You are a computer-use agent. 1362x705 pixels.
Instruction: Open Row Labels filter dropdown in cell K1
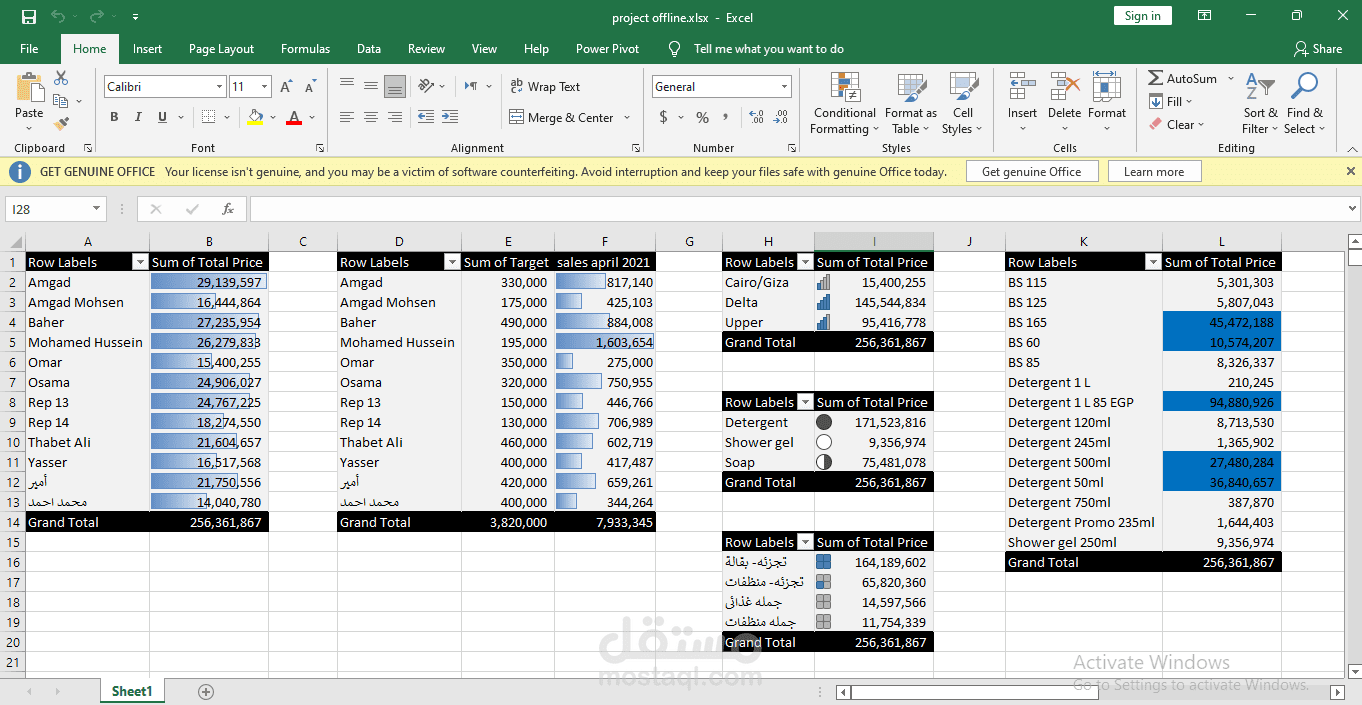(1154, 262)
